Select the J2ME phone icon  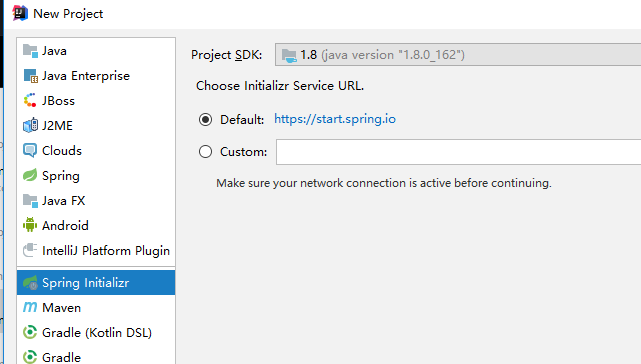click(30, 126)
